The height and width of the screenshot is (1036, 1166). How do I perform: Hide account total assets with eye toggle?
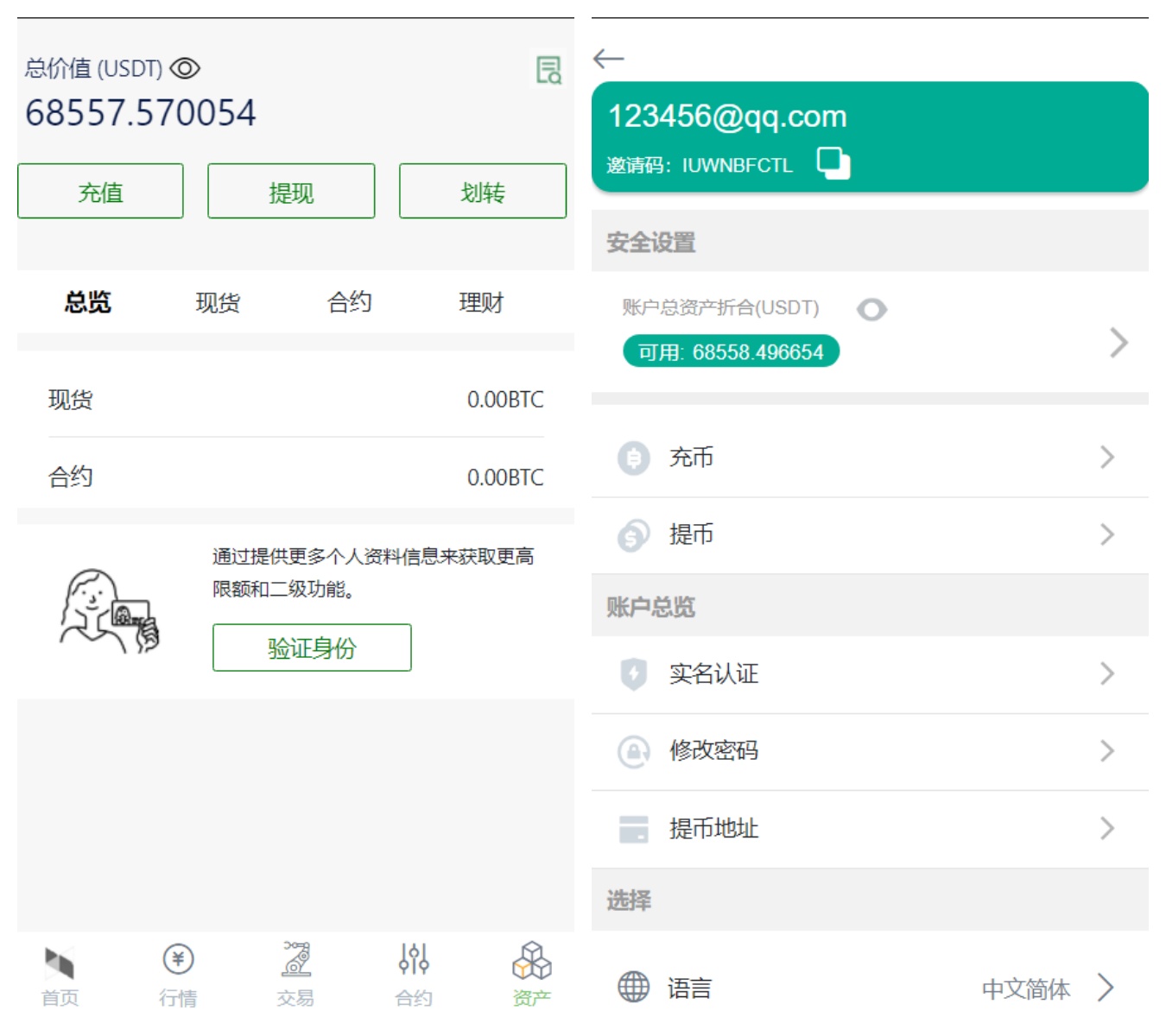click(x=871, y=308)
